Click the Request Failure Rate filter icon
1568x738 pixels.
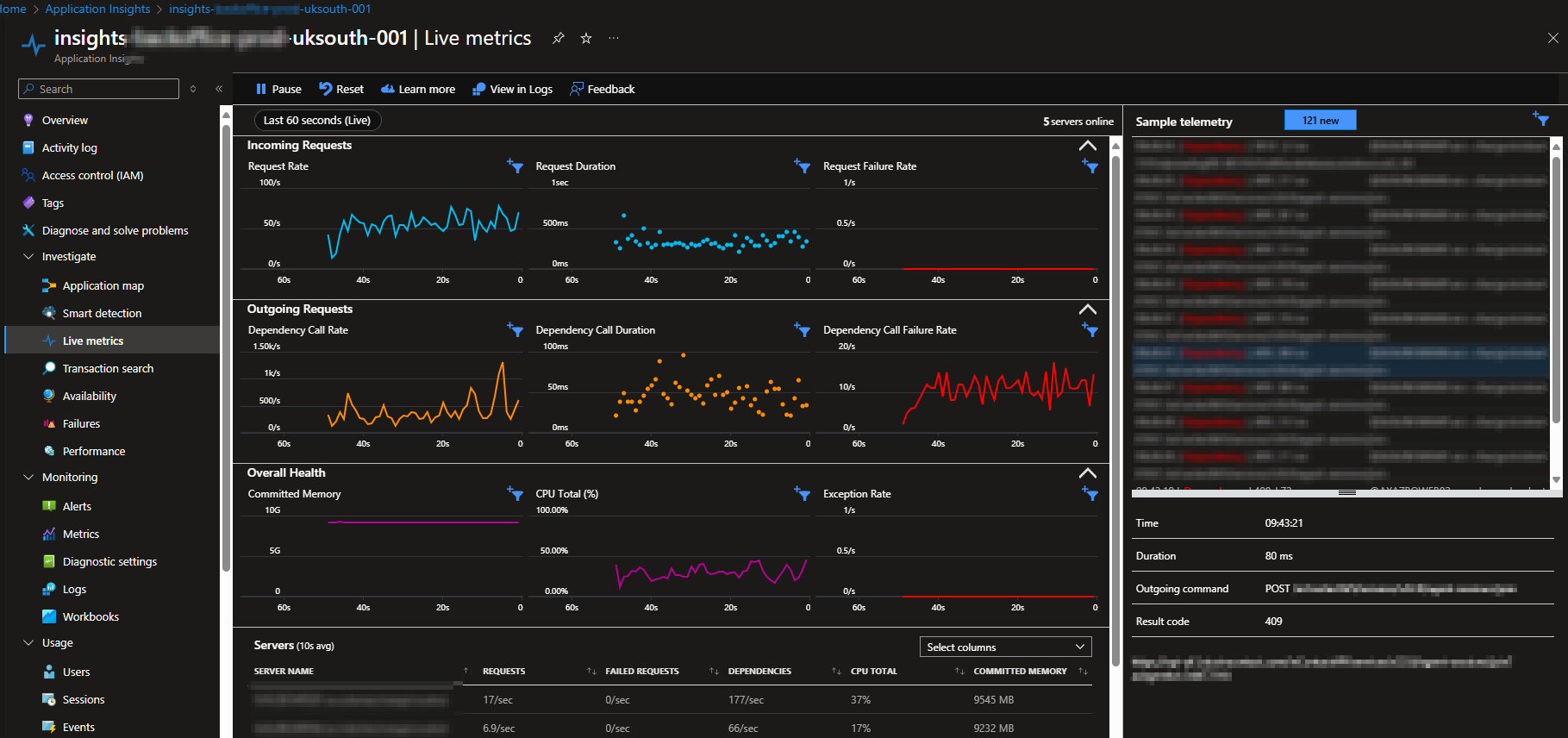pos(1090,166)
